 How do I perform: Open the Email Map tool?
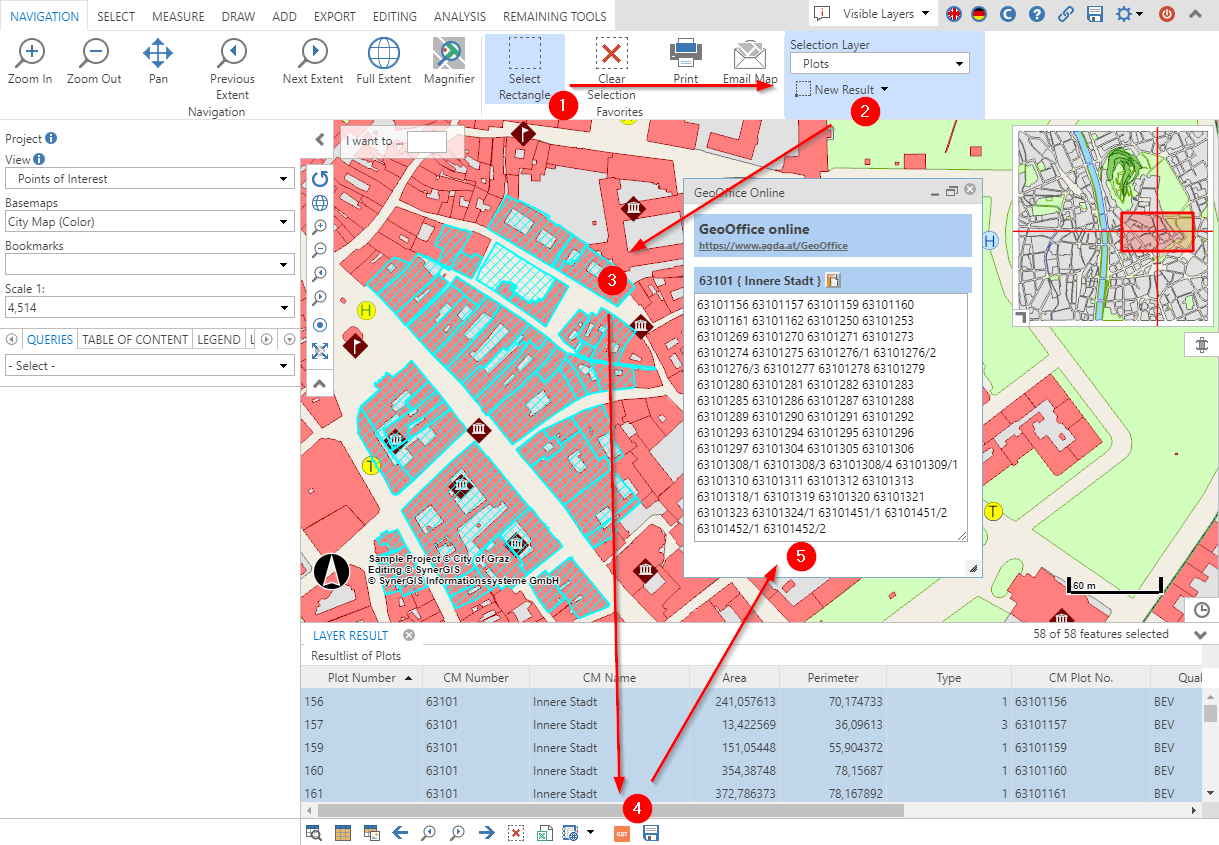point(749,61)
